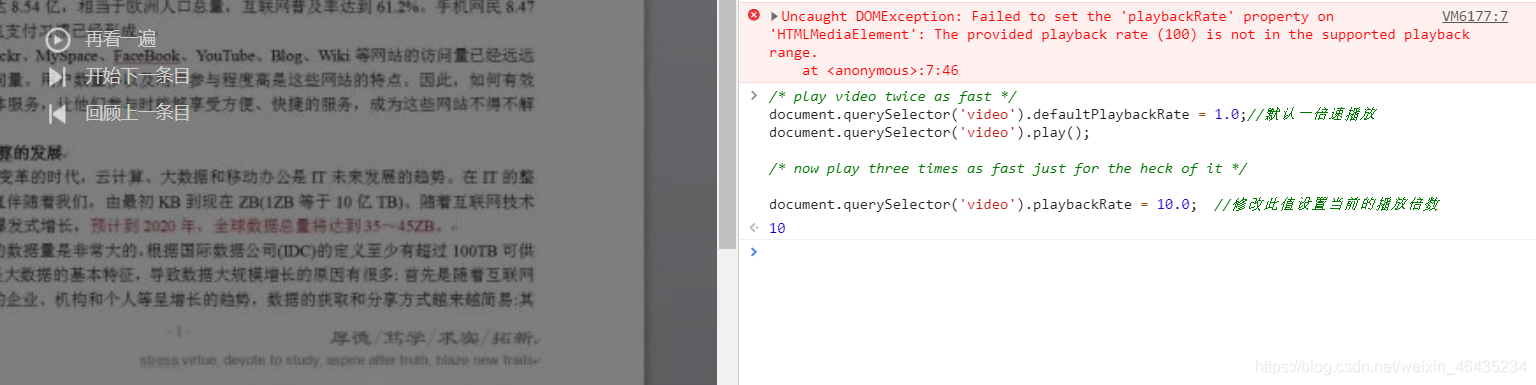
Task: Click the replay circle icon beside 再看一遍
Action: 58,40
